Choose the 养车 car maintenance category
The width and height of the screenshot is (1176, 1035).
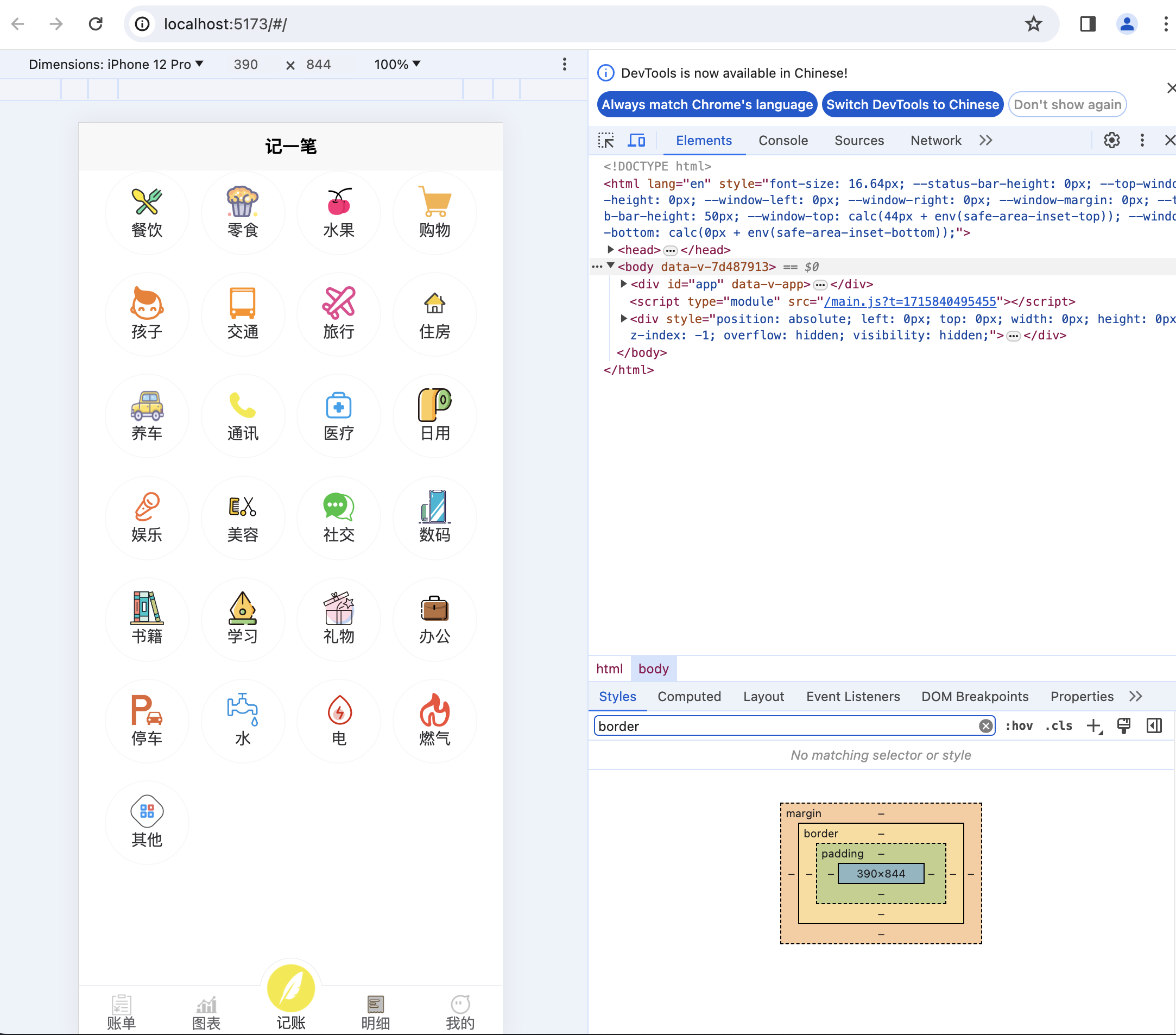pos(147,416)
